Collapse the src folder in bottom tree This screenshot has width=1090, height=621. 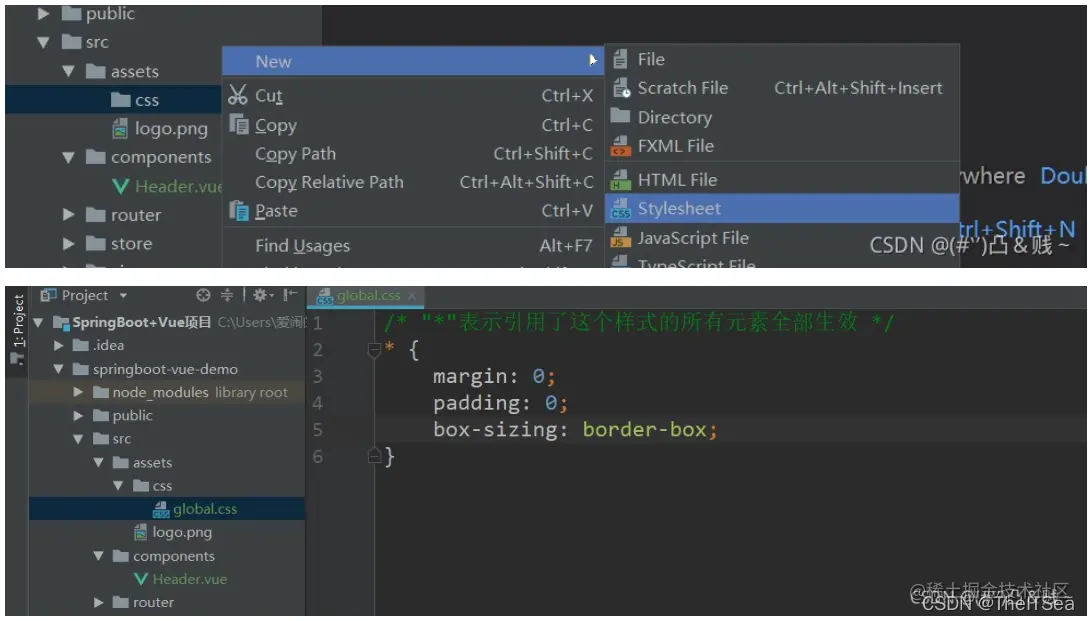[79, 439]
